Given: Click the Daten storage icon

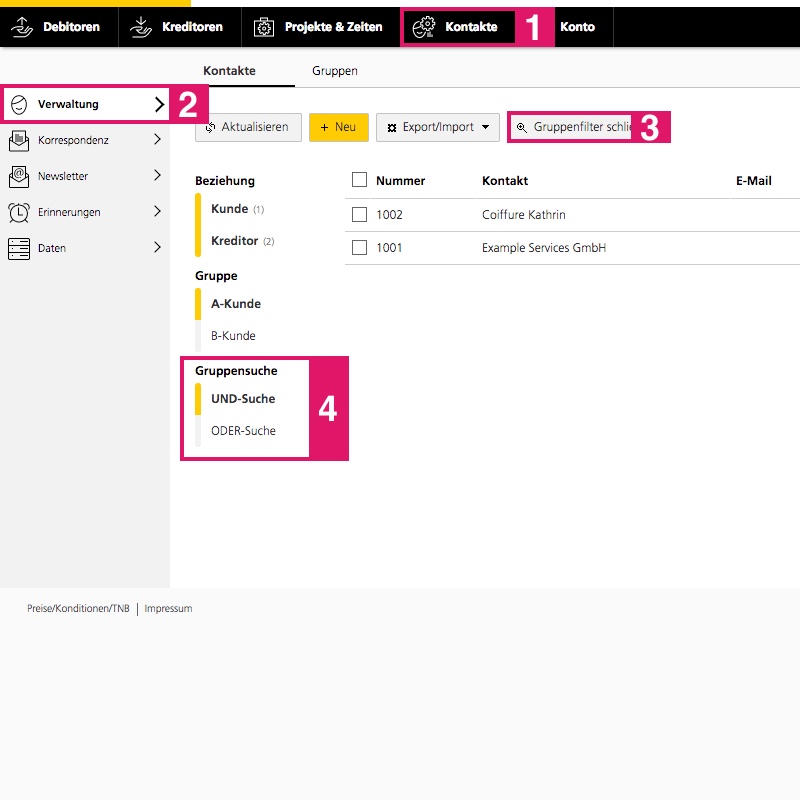Looking at the screenshot, I should (19, 248).
